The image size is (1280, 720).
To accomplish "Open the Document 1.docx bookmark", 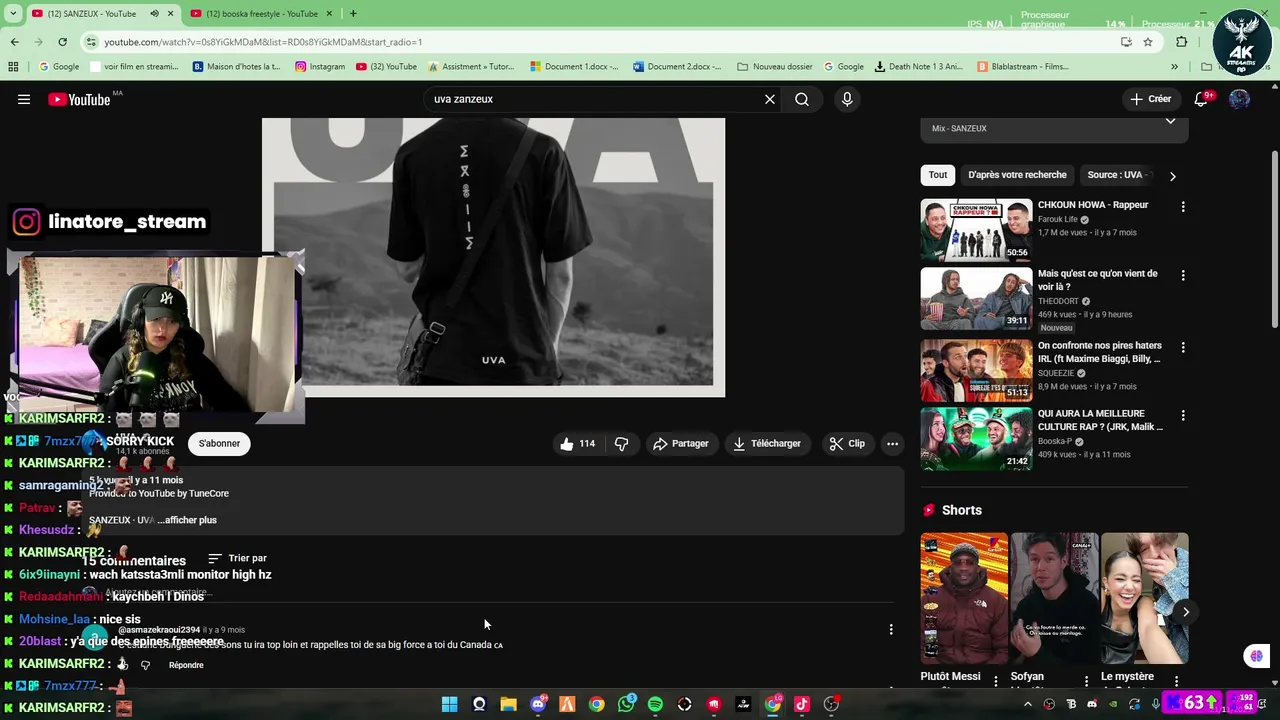I will 575,67.
